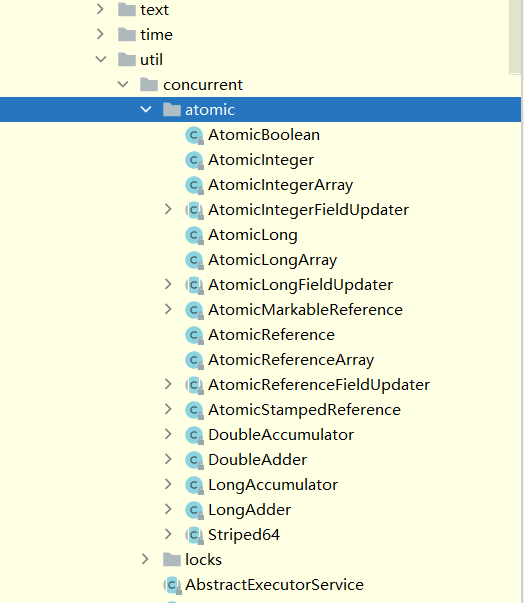
Task: Click the AtomicMarkableReference class icon
Action: (194, 310)
